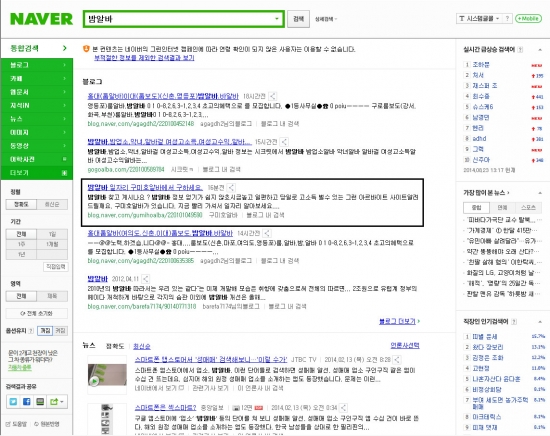
Task: Share the blog result posted 15시간전
Action: pyautogui.click(x=284, y=142)
